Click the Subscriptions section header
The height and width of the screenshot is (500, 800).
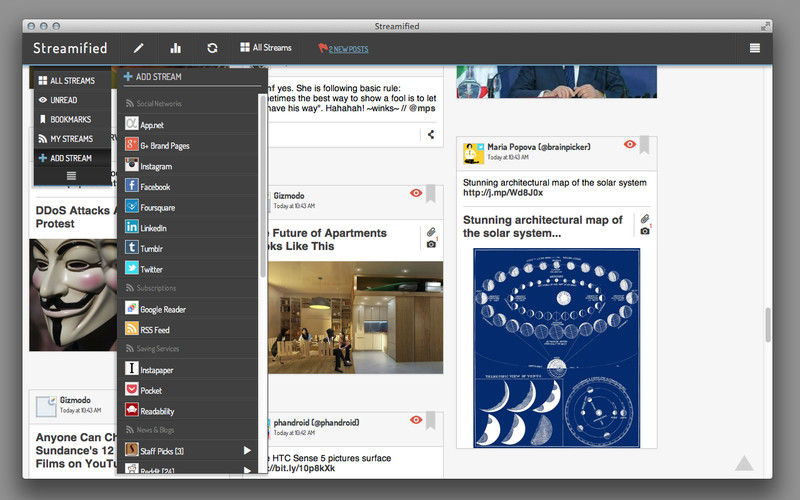[151, 288]
